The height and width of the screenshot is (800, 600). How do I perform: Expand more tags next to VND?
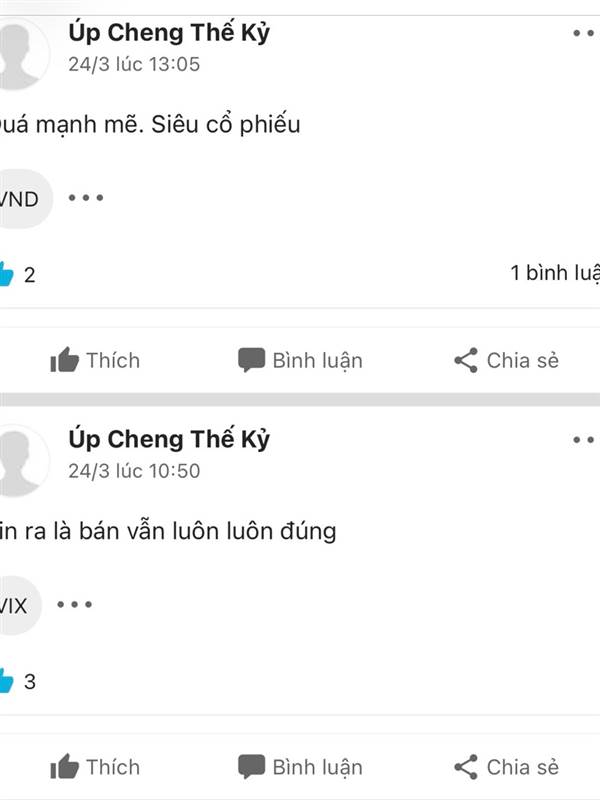86,198
